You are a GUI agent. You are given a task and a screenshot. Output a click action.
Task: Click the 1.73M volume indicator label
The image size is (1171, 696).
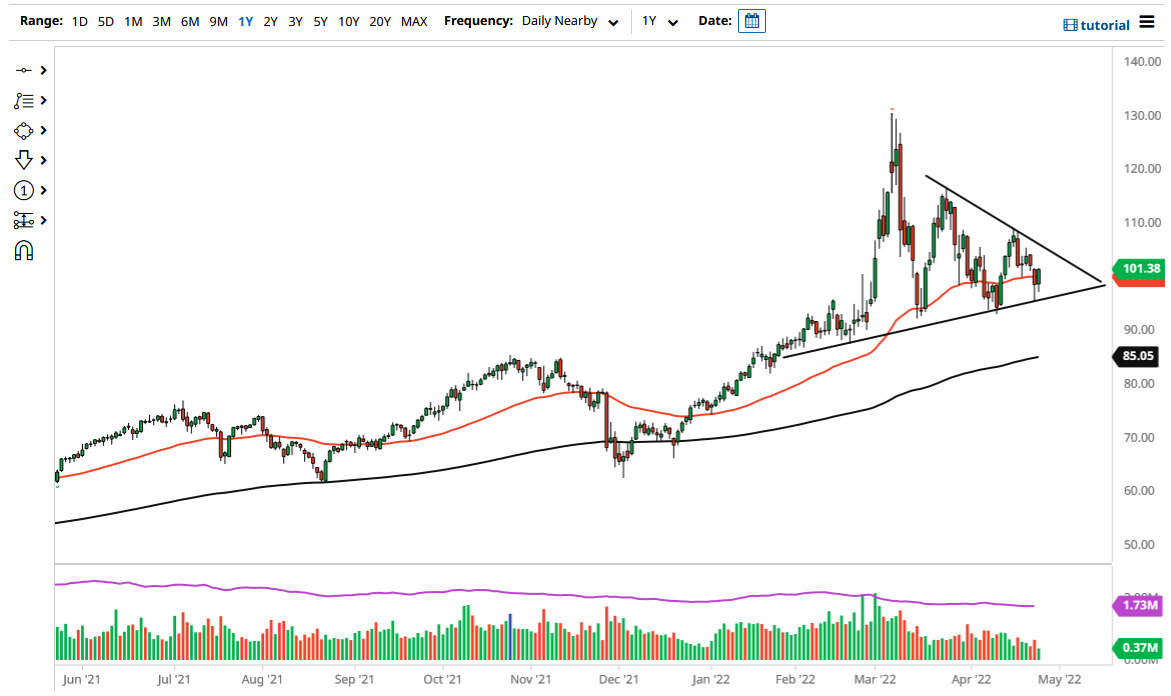coord(1139,604)
